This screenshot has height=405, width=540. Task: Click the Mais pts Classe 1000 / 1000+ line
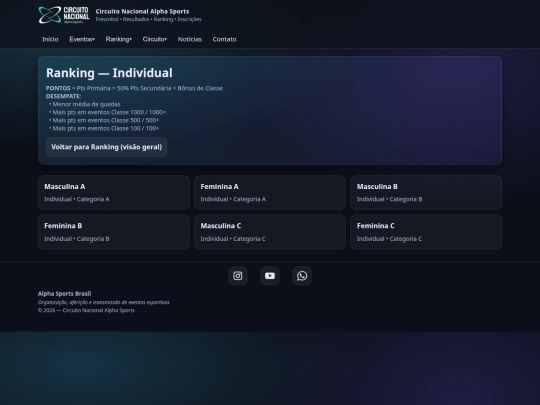(x=107, y=112)
